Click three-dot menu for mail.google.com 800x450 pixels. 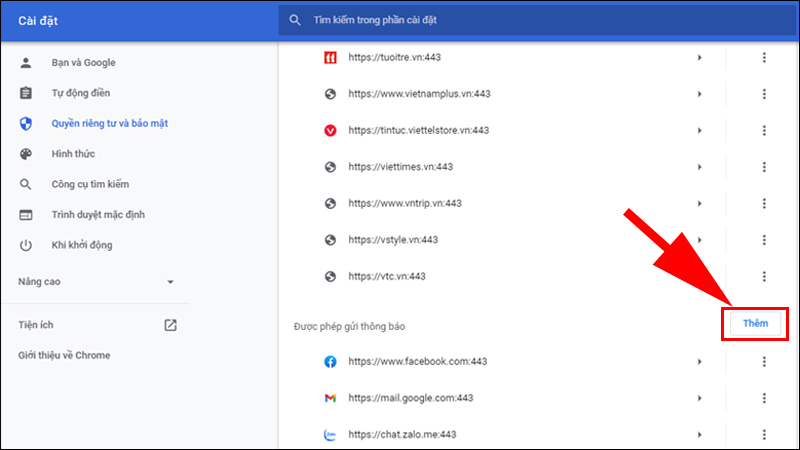tap(763, 397)
